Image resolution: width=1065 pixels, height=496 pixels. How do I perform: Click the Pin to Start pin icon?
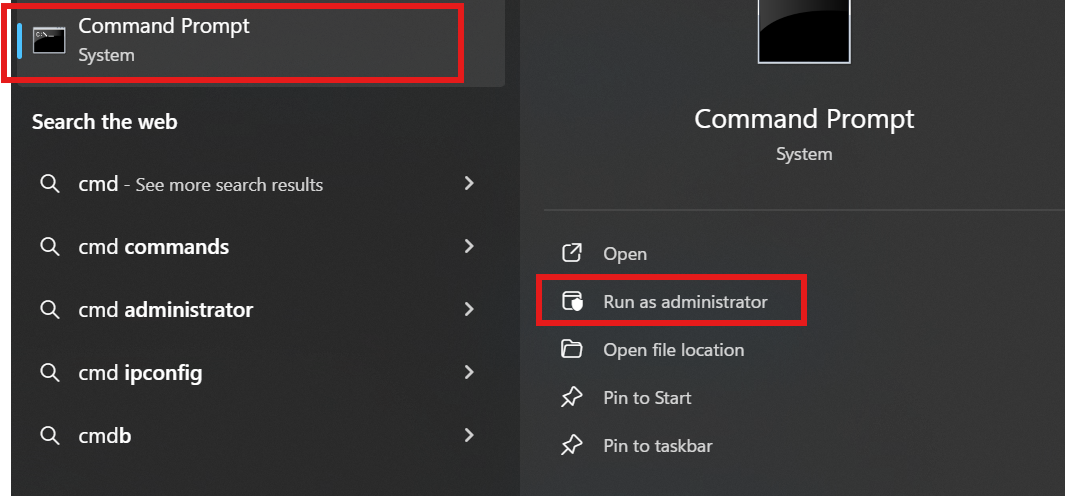coord(572,398)
